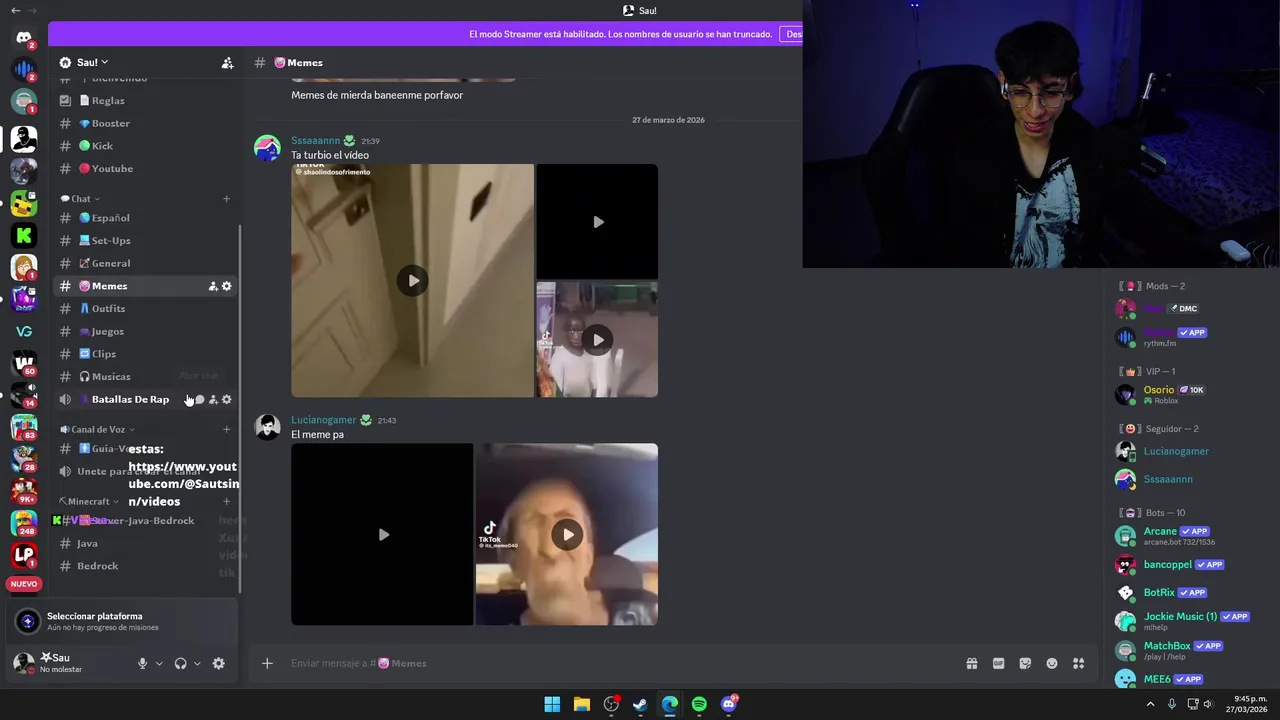
Task: Open the Youtube channel
Action: 146,168
